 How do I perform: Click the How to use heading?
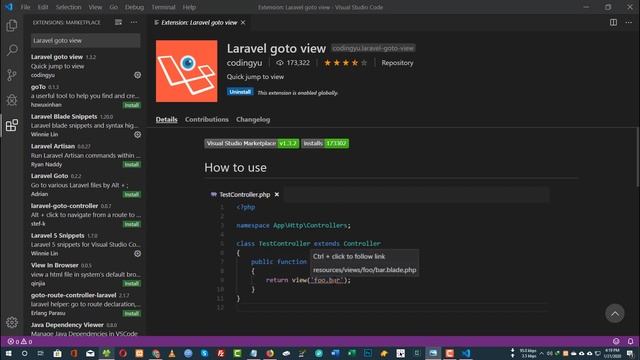(x=236, y=167)
